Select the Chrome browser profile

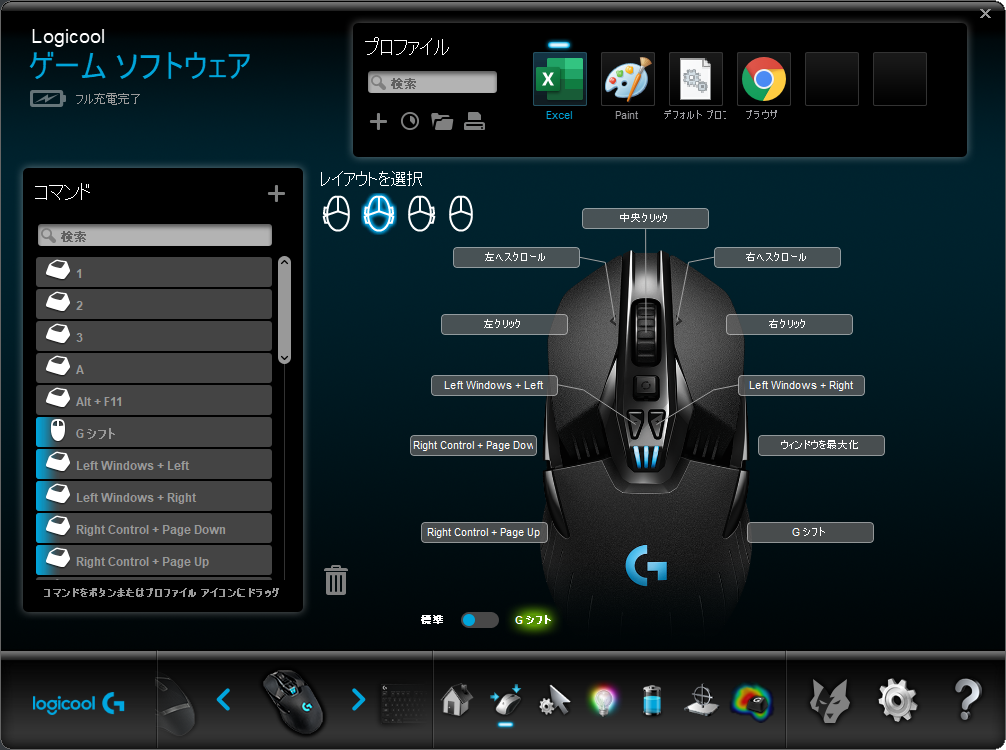coord(763,79)
